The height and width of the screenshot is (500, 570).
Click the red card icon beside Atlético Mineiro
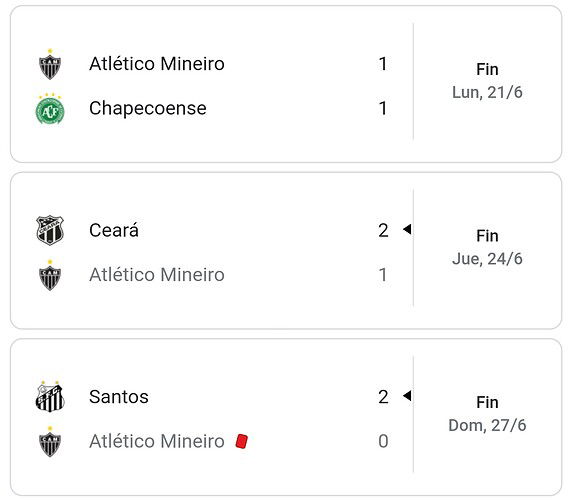pos(242,441)
